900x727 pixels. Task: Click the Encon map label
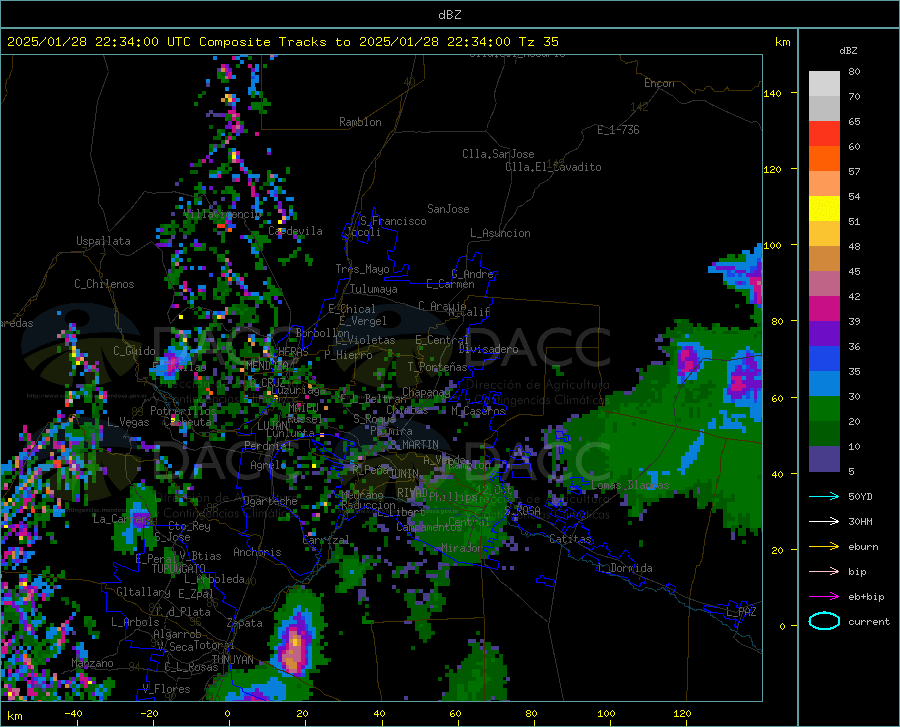click(659, 83)
